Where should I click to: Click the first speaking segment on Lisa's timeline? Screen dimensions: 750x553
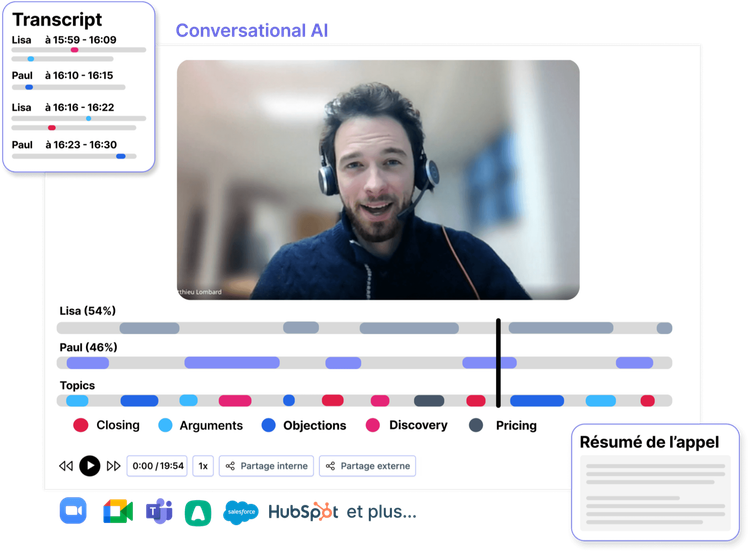pyautogui.click(x=149, y=328)
